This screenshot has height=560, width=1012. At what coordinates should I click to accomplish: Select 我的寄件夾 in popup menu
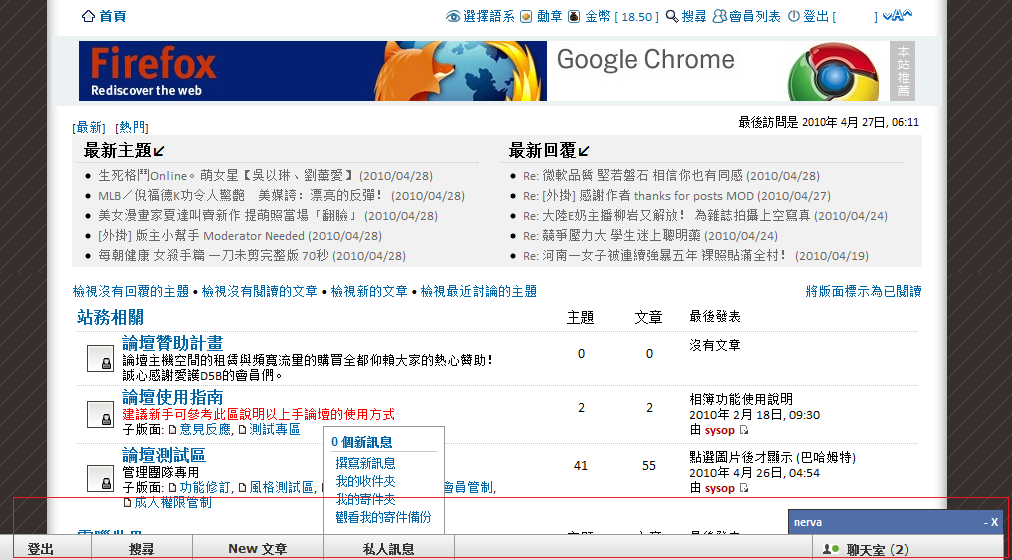click(x=365, y=499)
